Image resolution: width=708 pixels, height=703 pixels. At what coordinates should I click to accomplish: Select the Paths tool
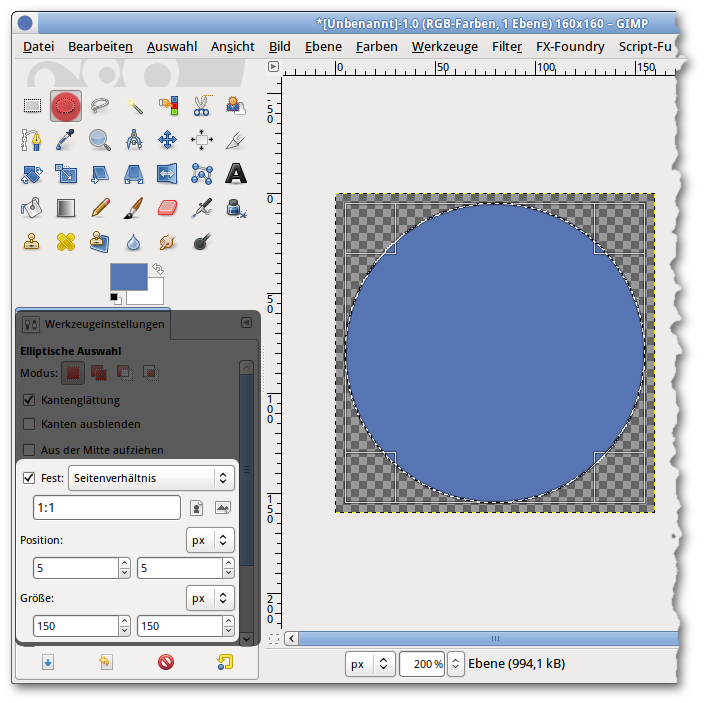[32, 140]
